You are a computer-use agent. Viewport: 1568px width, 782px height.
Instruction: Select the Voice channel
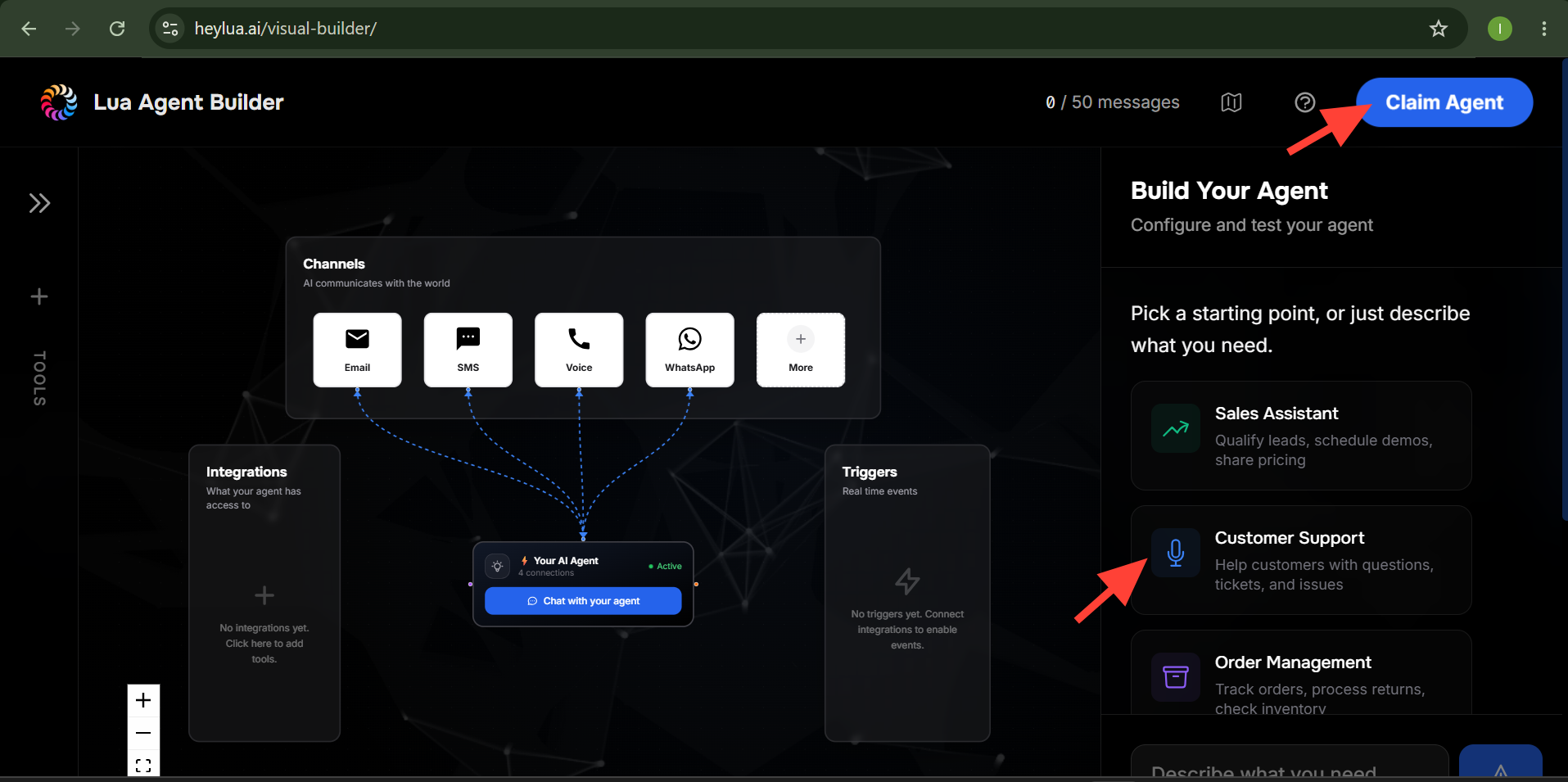pos(579,350)
